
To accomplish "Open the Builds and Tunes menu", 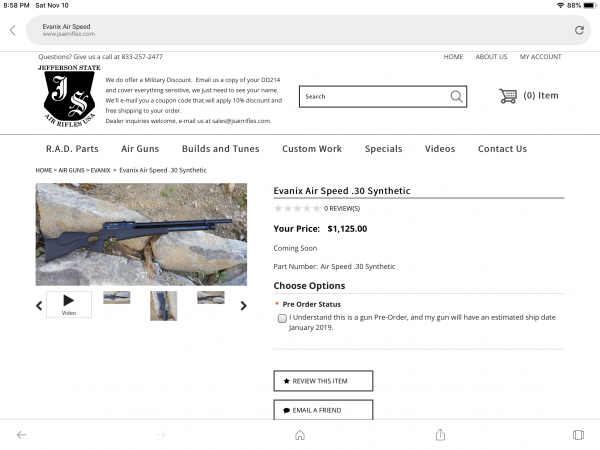I will coord(221,149).
